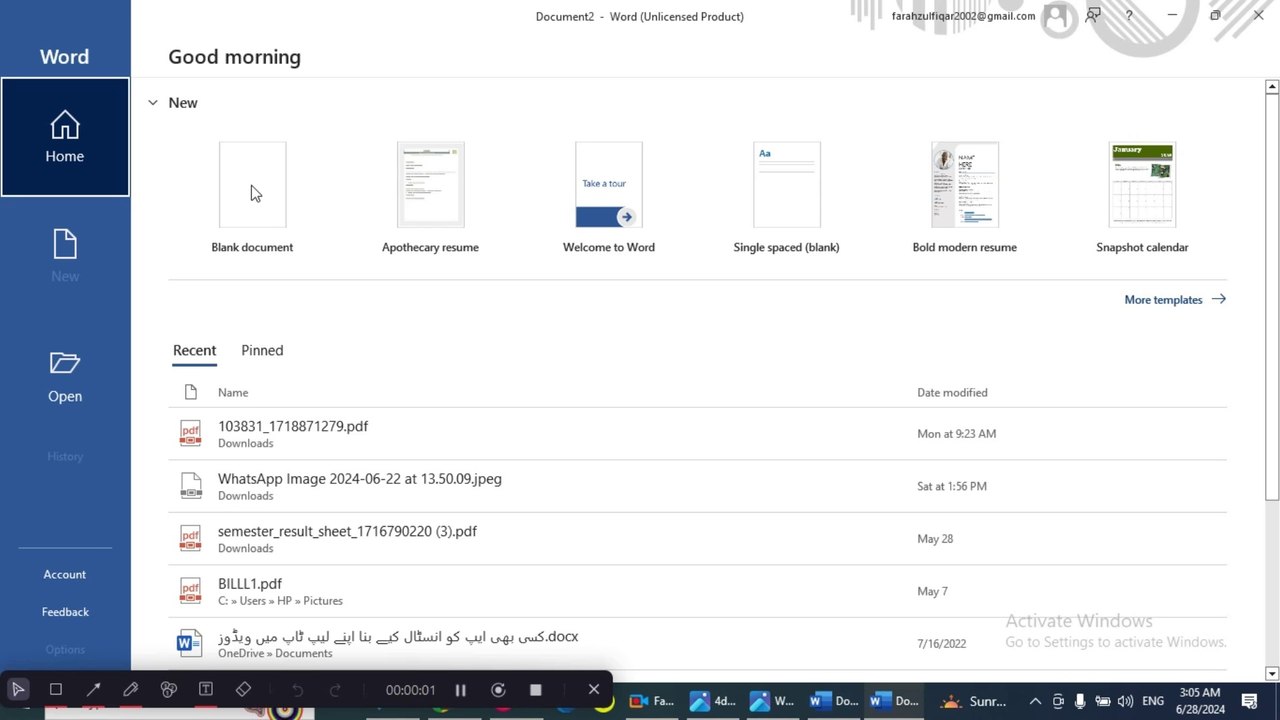
Task: Open Account from the sidebar
Action: (65, 574)
